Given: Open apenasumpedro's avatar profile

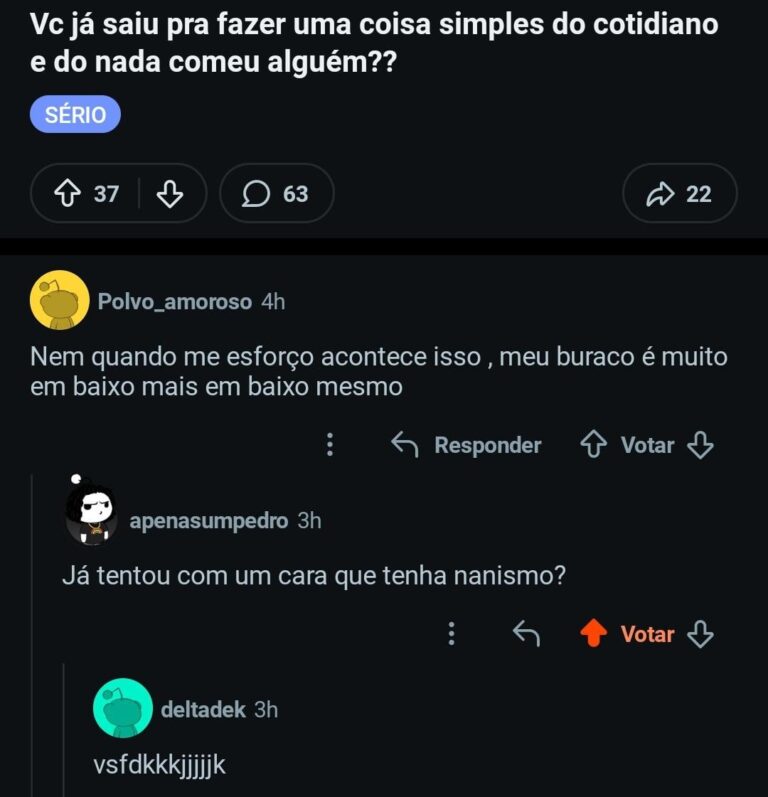Looking at the screenshot, I should [92, 515].
